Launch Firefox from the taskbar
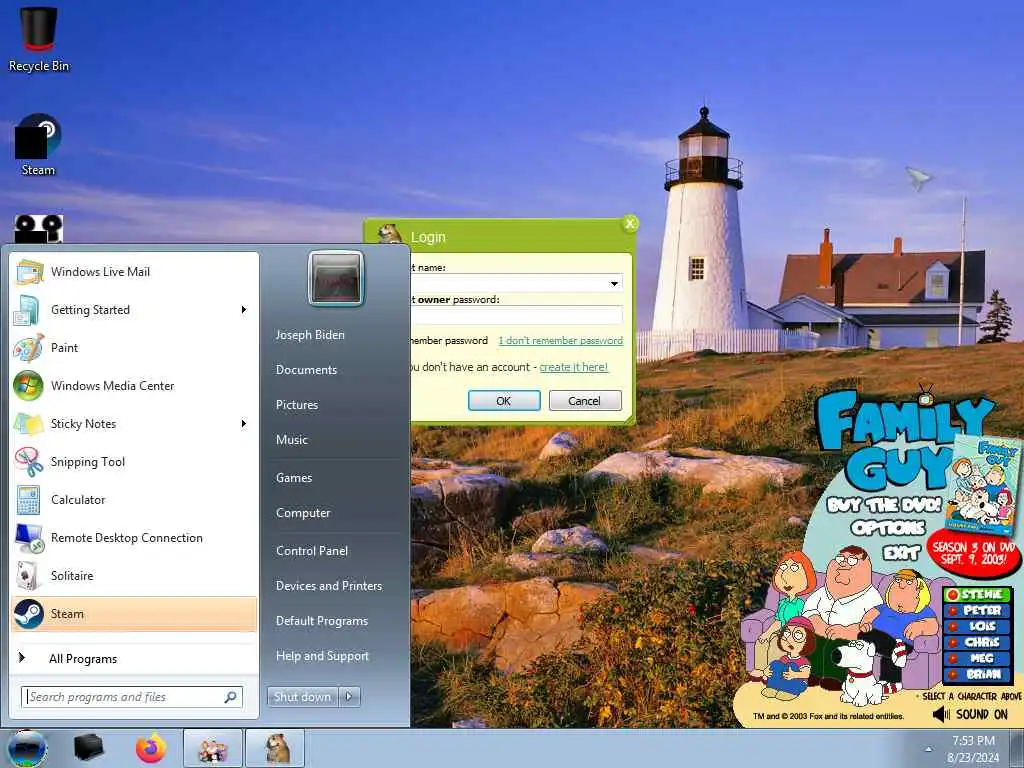This screenshot has height=768, width=1024. pyautogui.click(x=151, y=748)
